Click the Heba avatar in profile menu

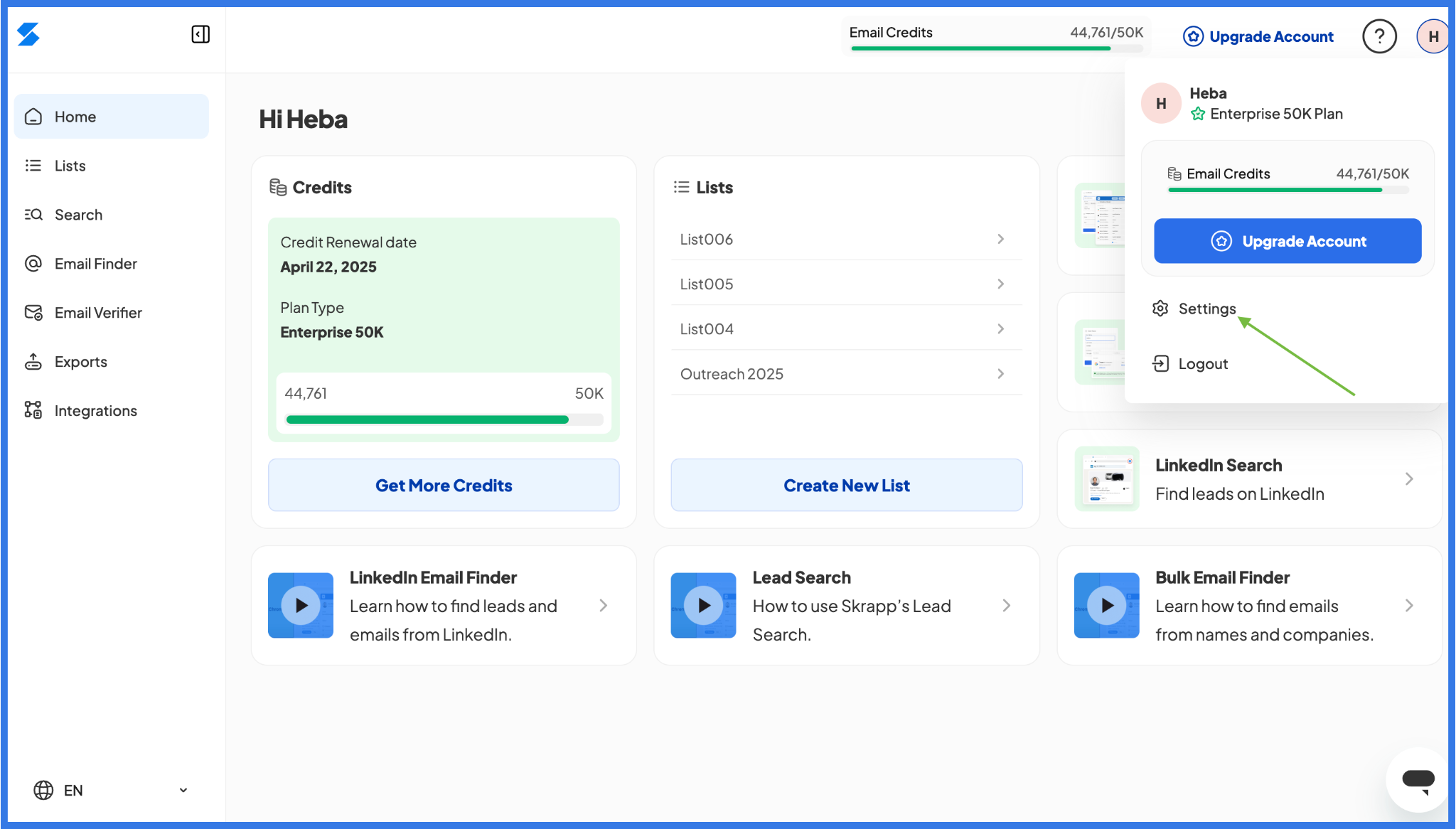point(1161,104)
